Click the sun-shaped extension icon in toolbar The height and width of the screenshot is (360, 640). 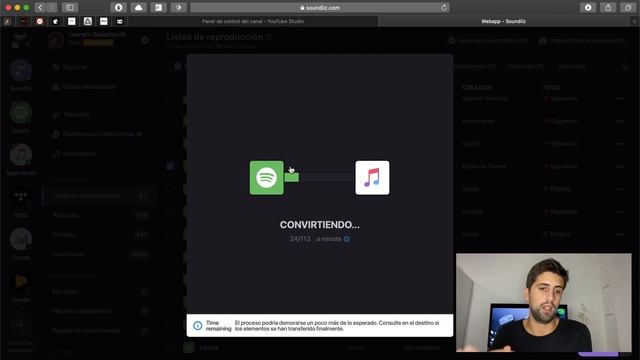click(x=178, y=7)
